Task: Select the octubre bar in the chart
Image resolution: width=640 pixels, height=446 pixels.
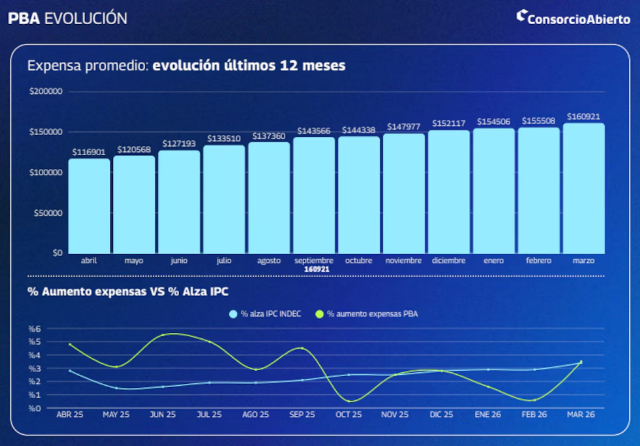Action: coord(359,194)
